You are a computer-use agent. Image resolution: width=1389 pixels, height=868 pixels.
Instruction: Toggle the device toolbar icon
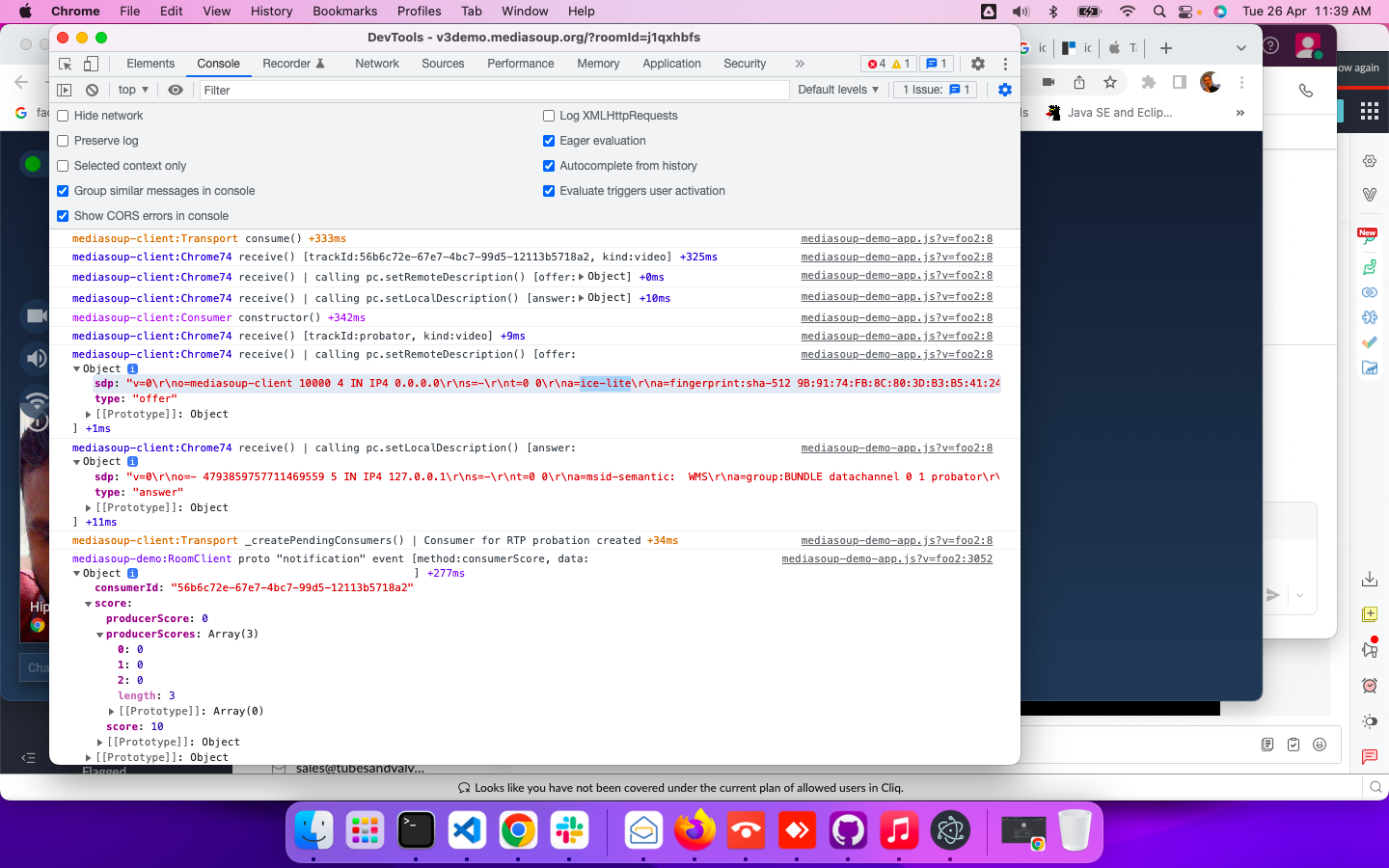click(92, 64)
